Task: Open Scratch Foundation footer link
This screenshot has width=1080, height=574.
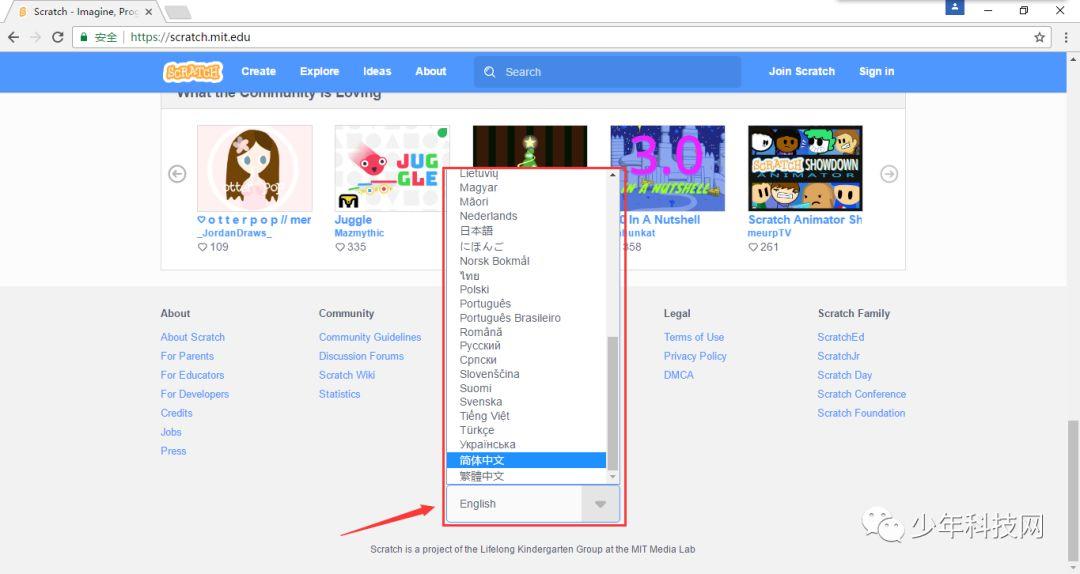Action: tap(862, 413)
